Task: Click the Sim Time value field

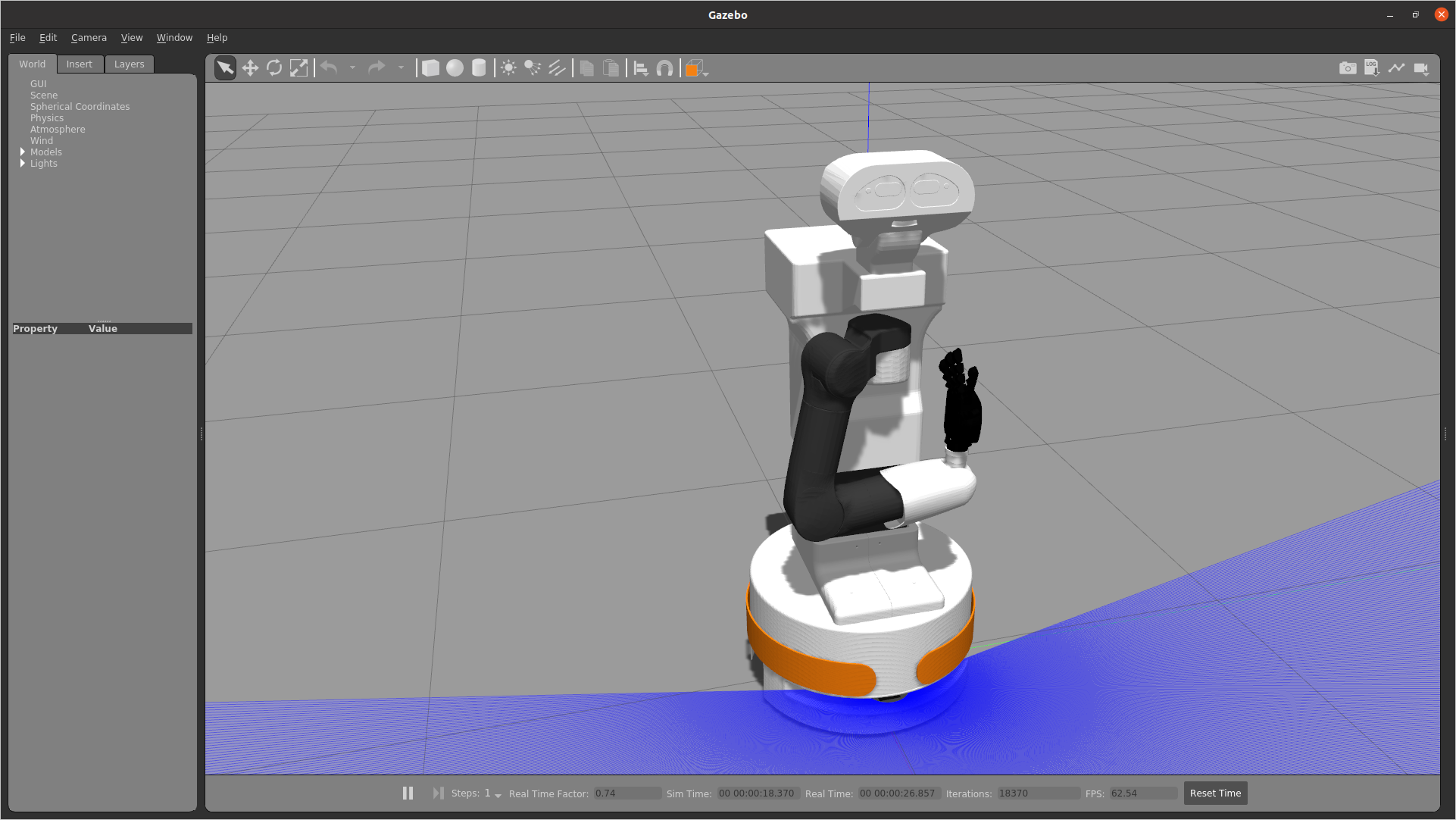Action: [758, 793]
